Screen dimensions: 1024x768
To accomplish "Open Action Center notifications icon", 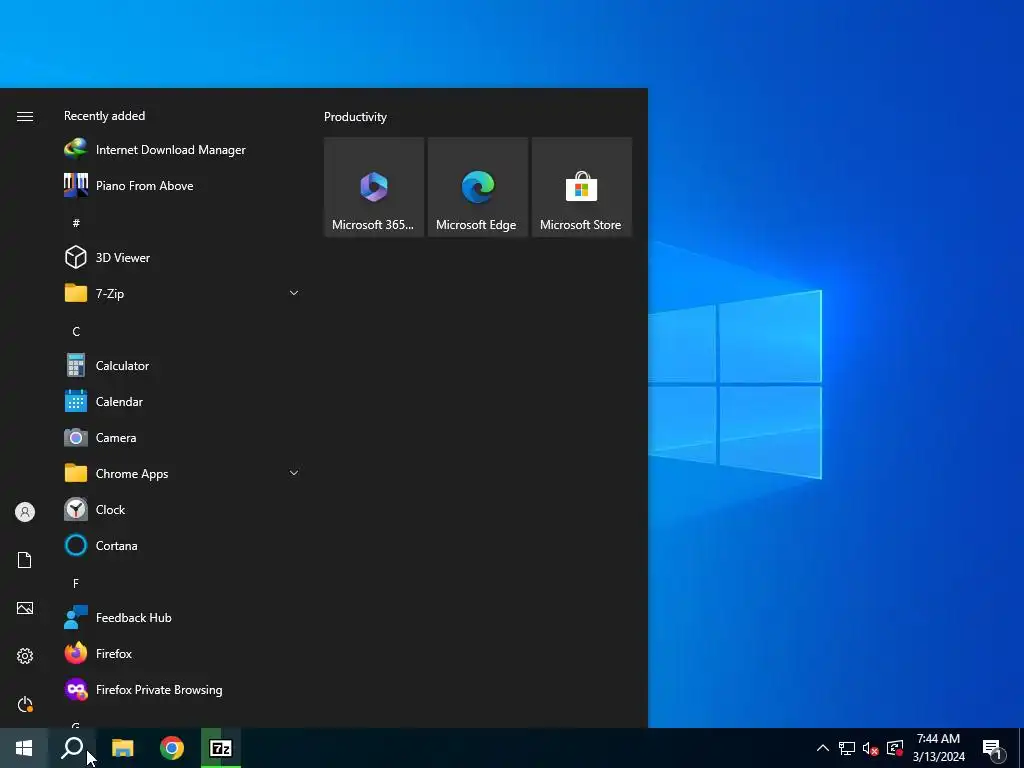I will tap(992, 748).
